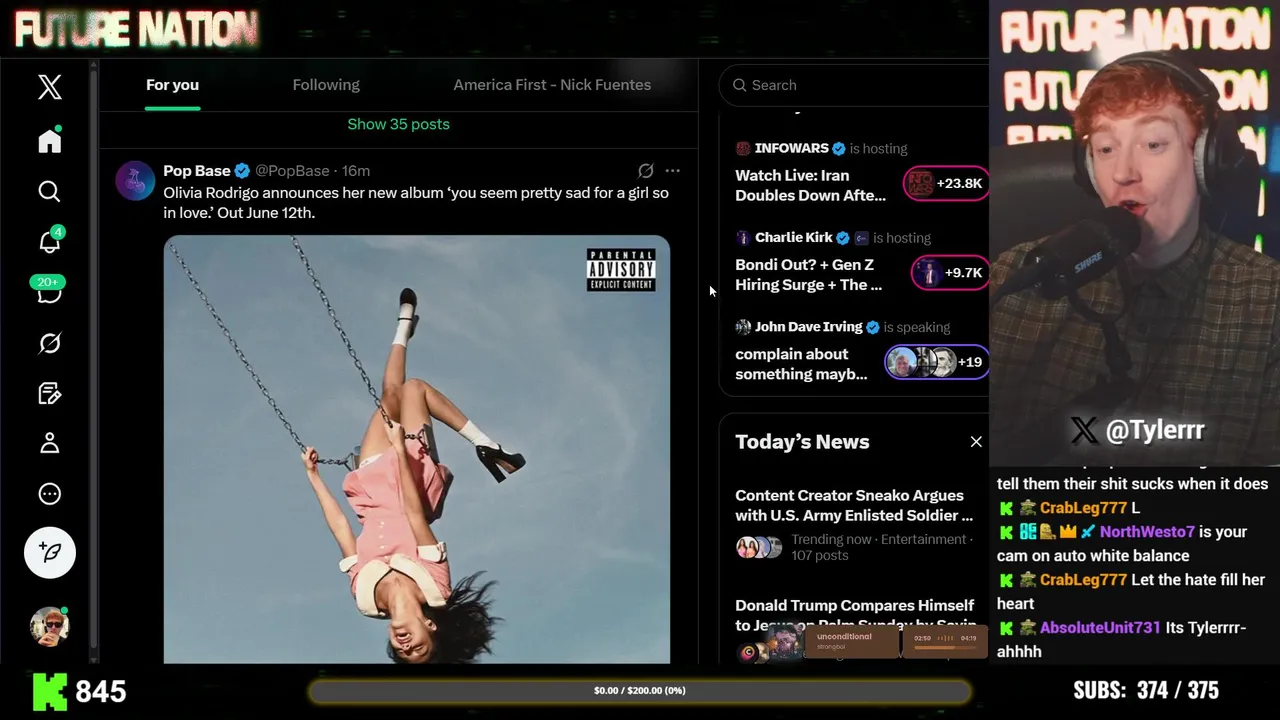Click the webcam feed of streamer
The width and height of the screenshot is (1280, 720).
pyautogui.click(x=1134, y=232)
